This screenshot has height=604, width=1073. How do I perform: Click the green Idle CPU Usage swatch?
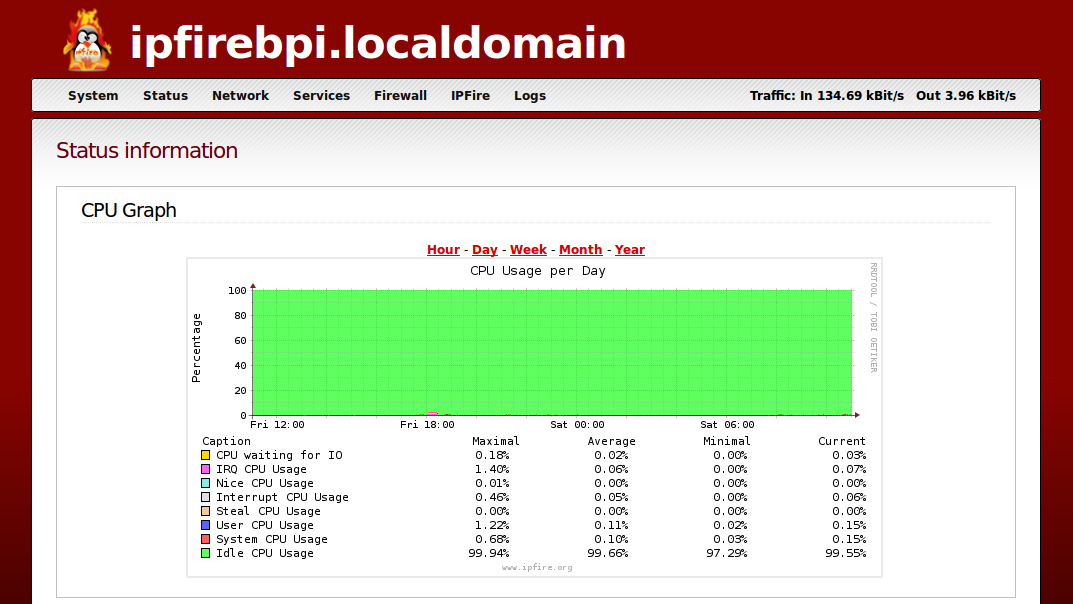[x=205, y=553]
